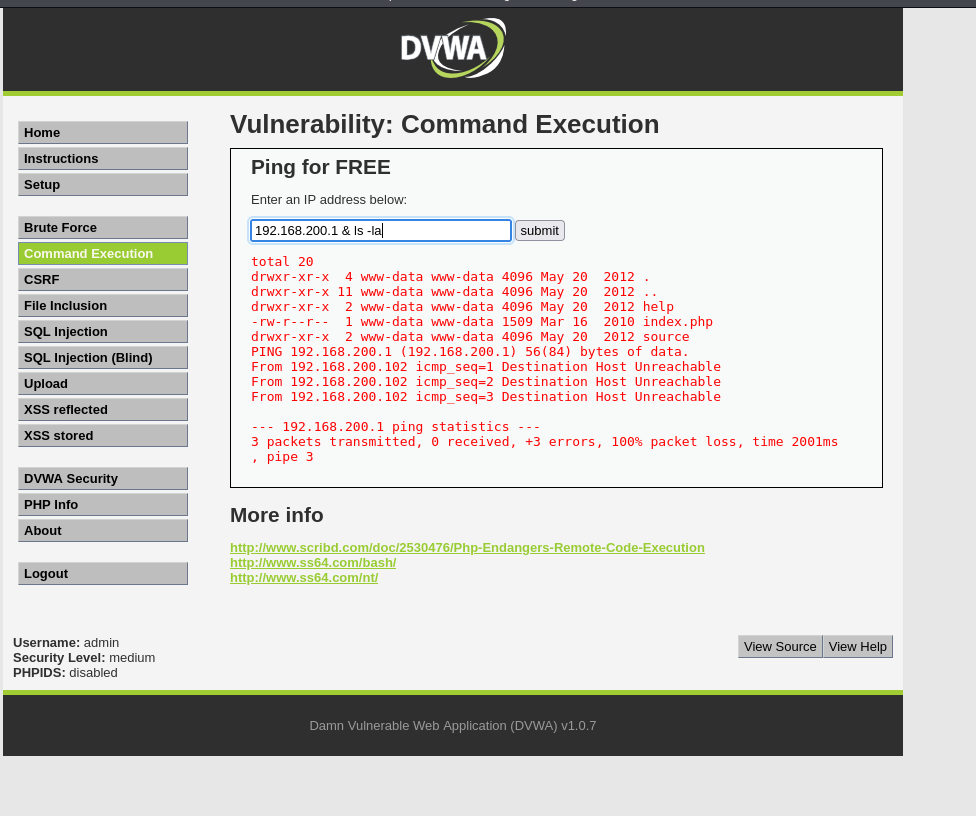
Task: Click the '3 packets transmitted' summary line
Action: pos(545,442)
